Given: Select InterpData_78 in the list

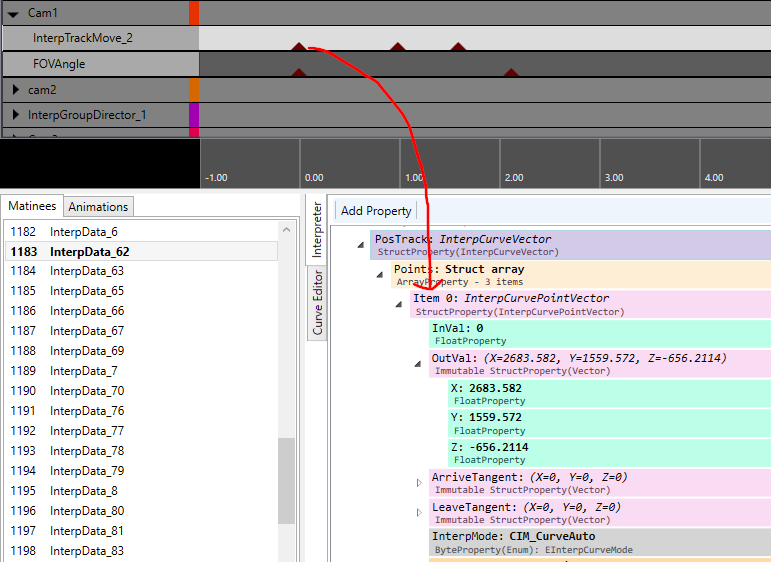Looking at the screenshot, I should (142, 451).
